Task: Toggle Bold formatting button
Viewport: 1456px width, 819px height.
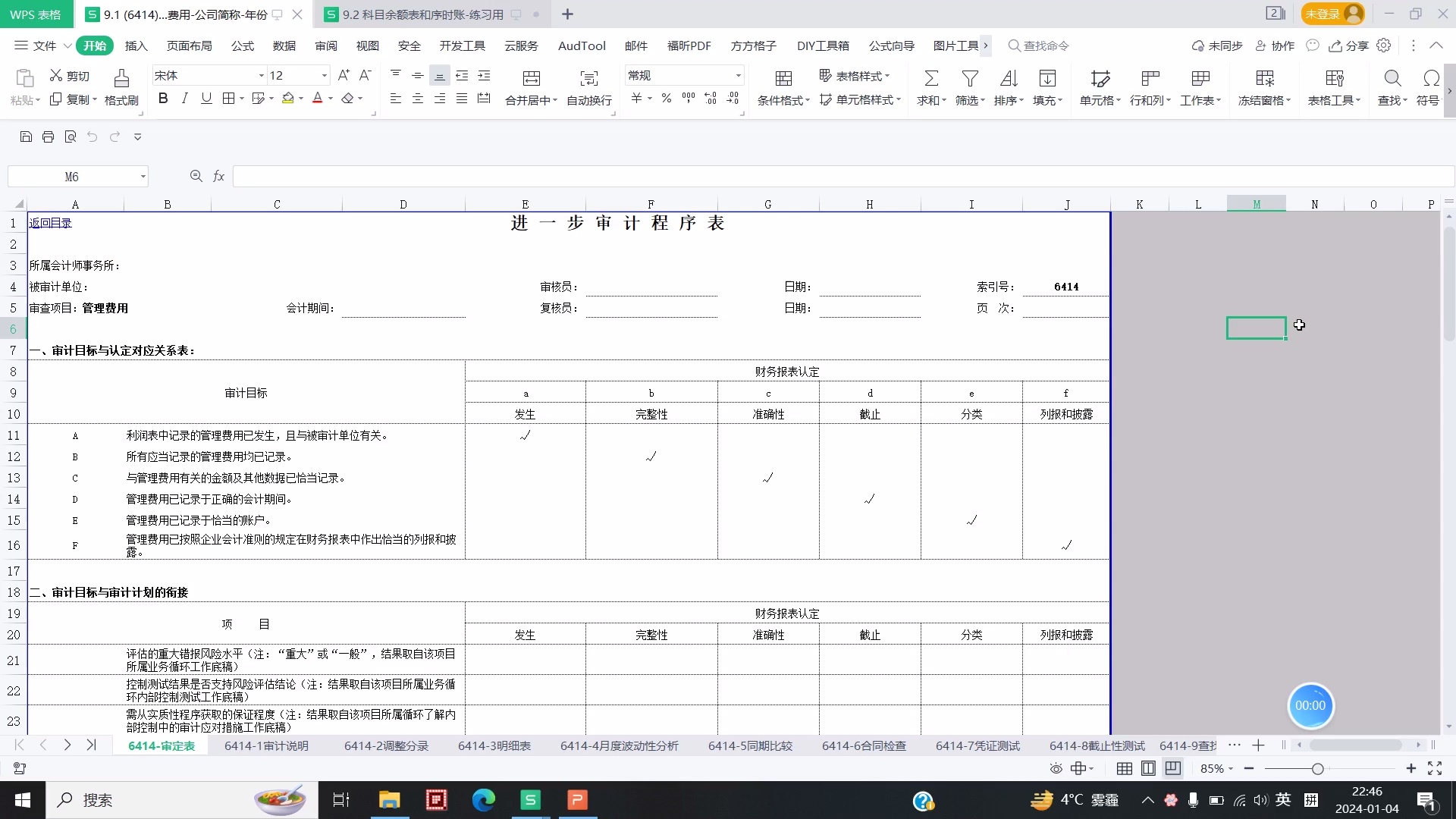Action: [162, 98]
